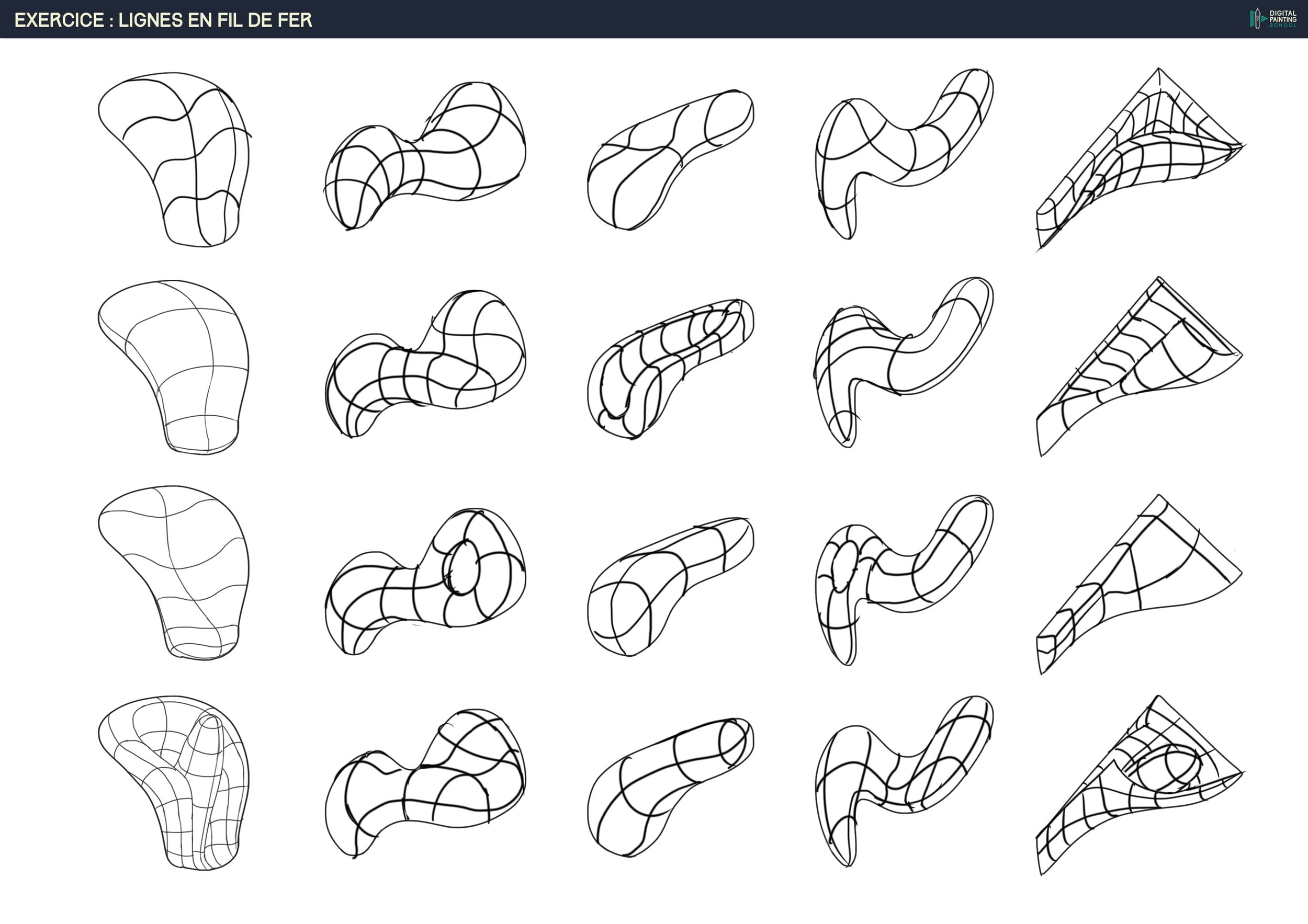This screenshot has width=1308, height=924.
Task: Select the mushroom shape with thin wavy diagonal lines
Action: 182,569
